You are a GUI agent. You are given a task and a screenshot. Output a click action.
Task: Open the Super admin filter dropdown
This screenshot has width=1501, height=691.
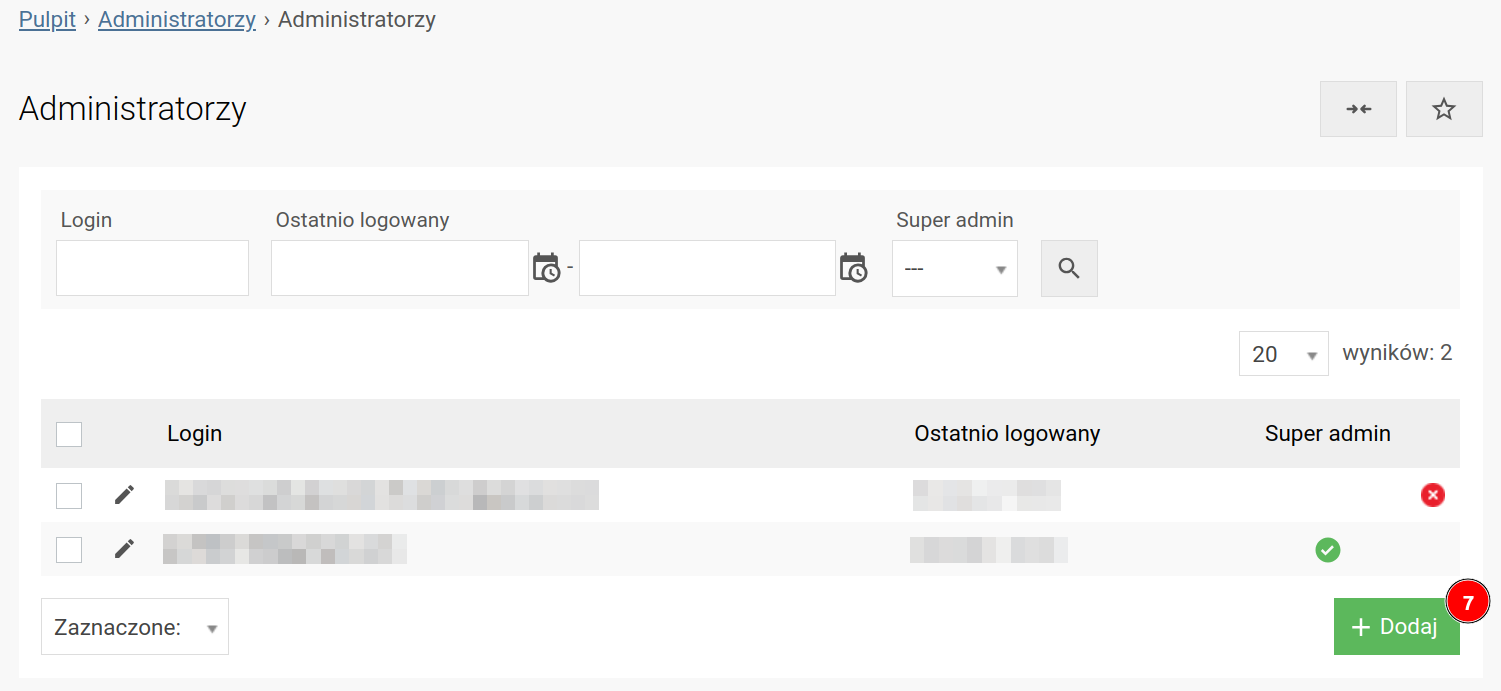954,268
